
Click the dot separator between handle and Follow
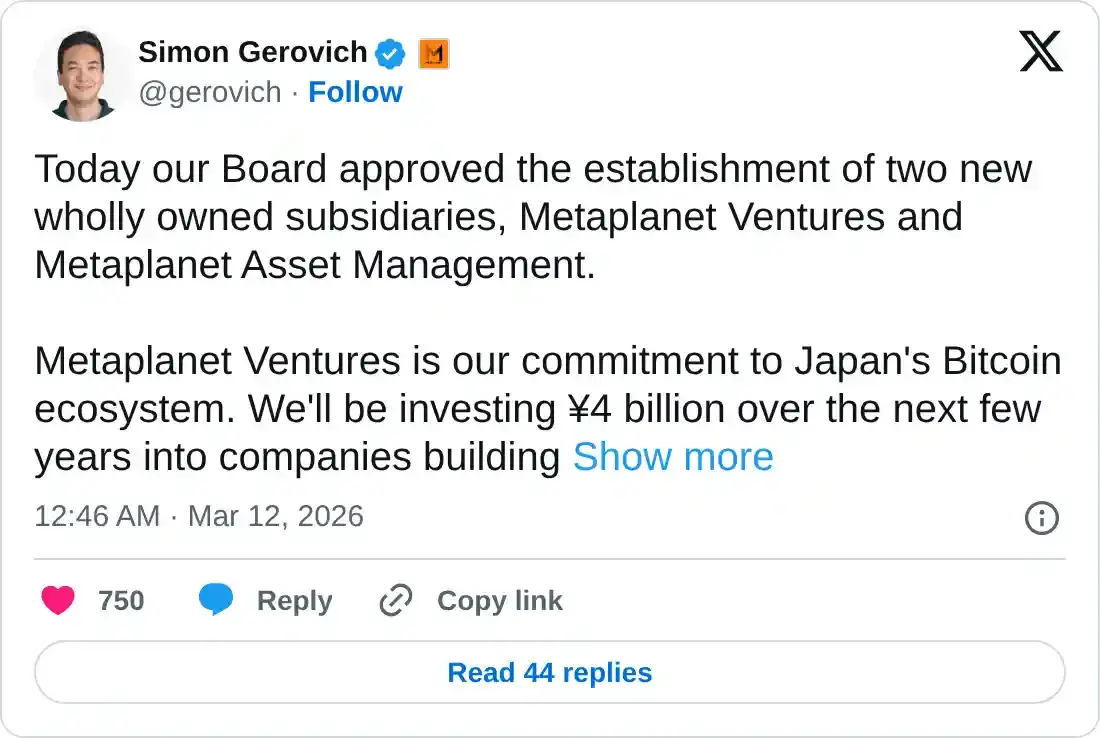click(x=294, y=92)
